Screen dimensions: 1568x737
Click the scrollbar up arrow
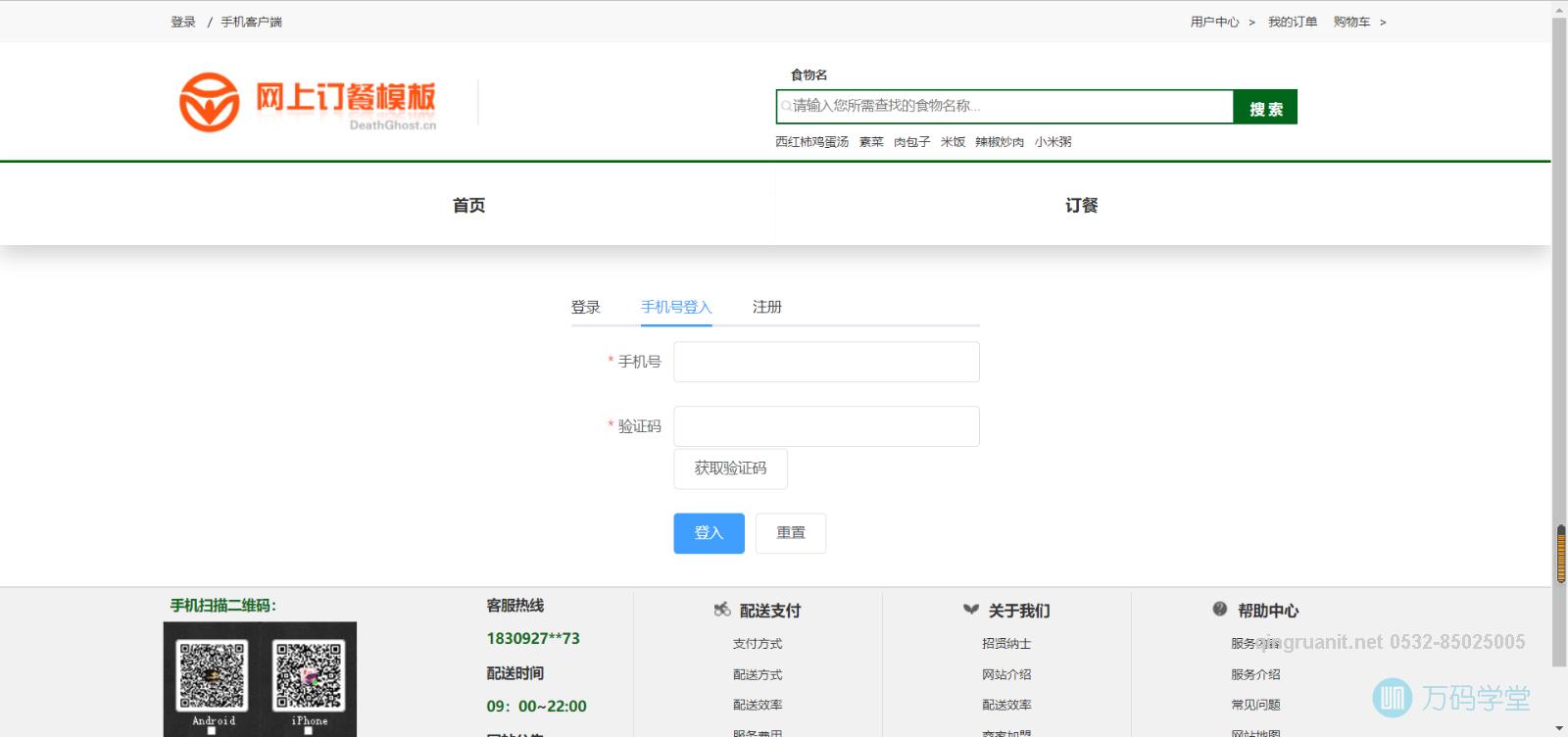pos(1560,8)
